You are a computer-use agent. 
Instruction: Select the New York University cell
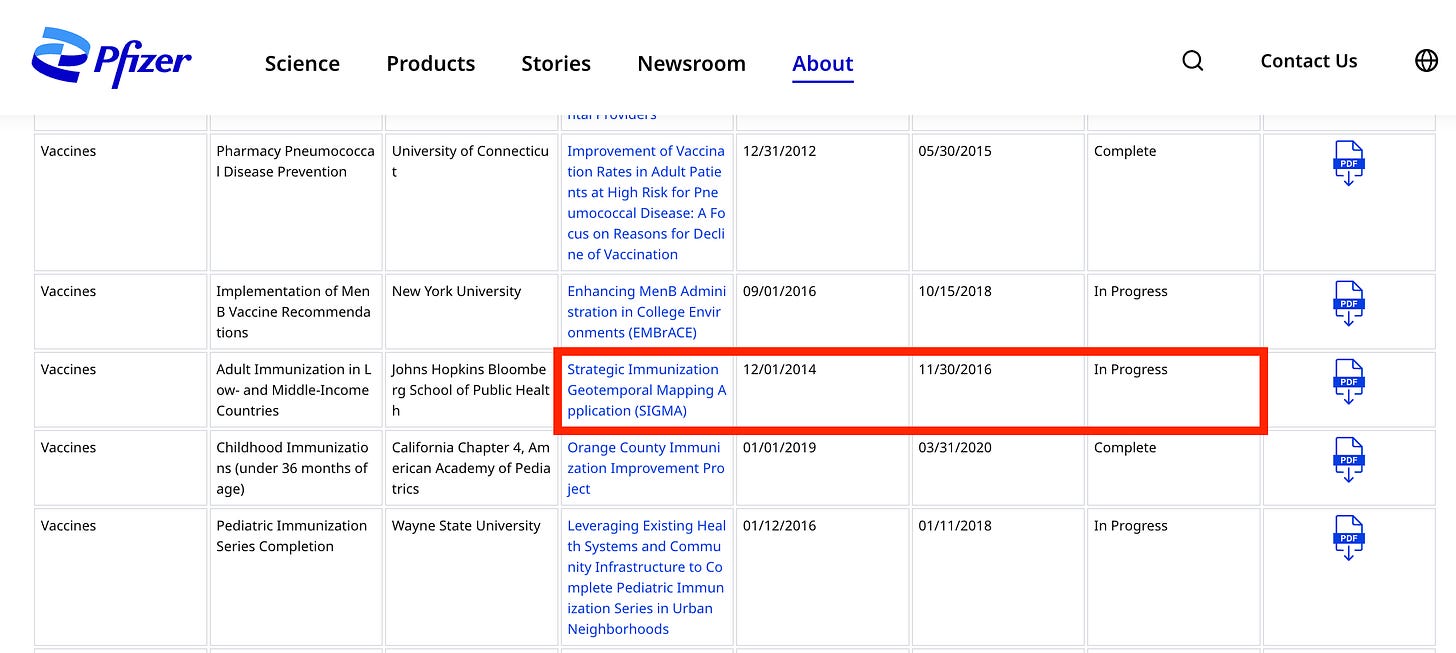pyautogui.click(x=470, y=311)
